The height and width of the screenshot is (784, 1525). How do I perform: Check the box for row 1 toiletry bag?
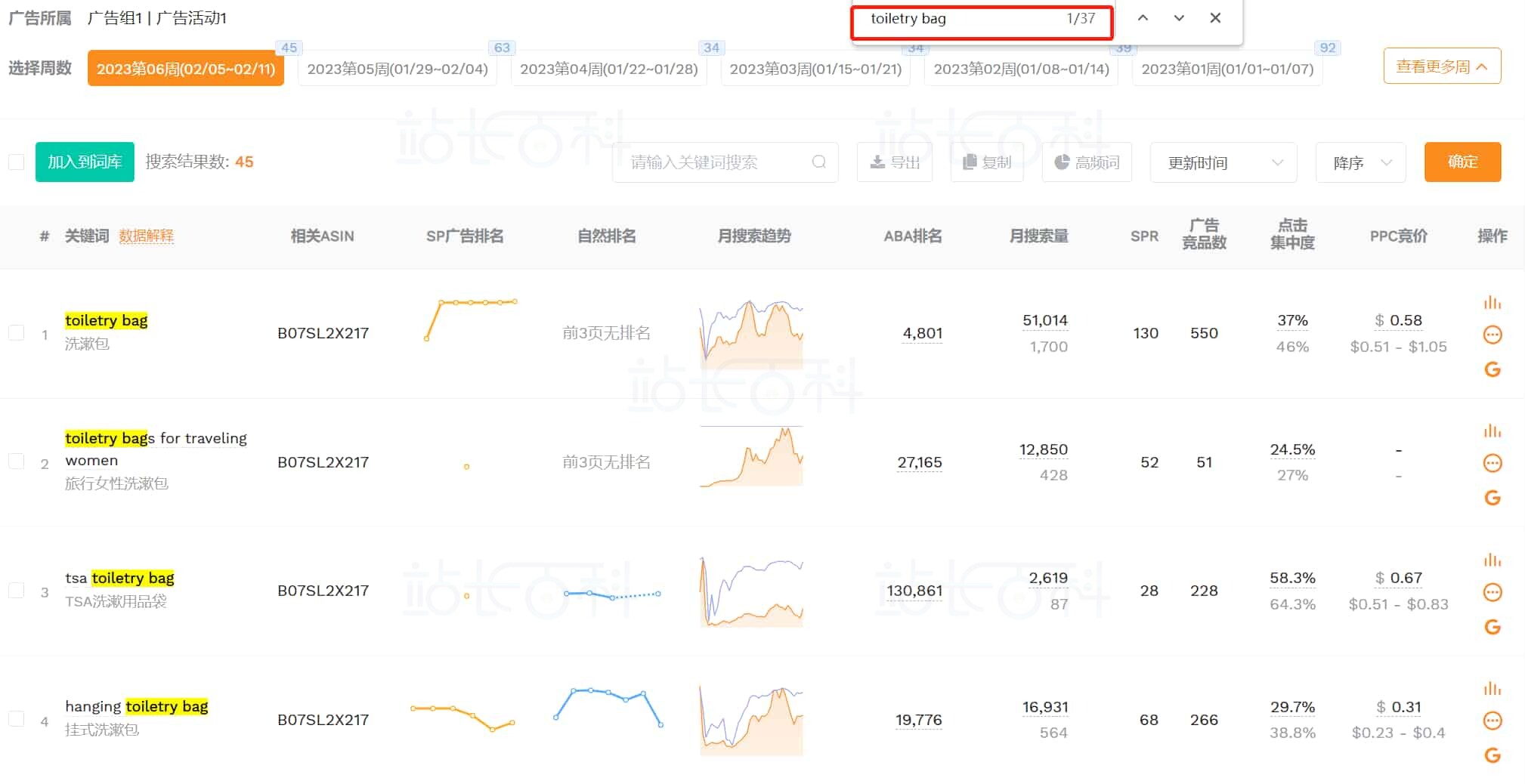[17, 333]
